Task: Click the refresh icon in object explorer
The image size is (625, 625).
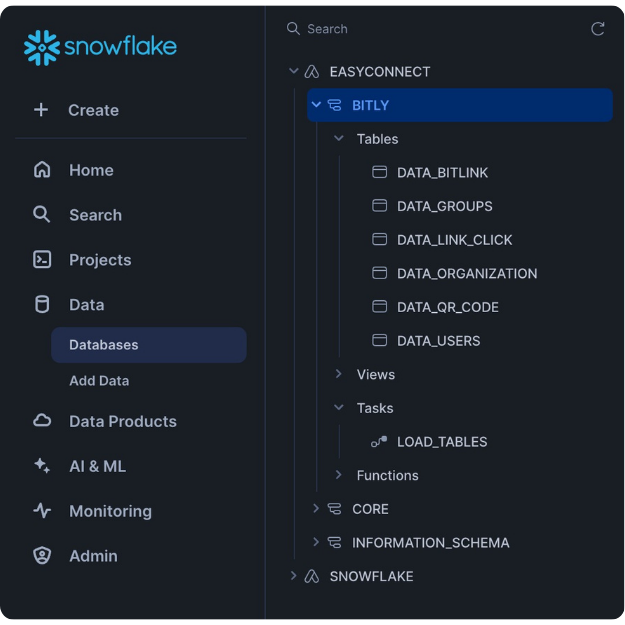Action: (597, 29)
